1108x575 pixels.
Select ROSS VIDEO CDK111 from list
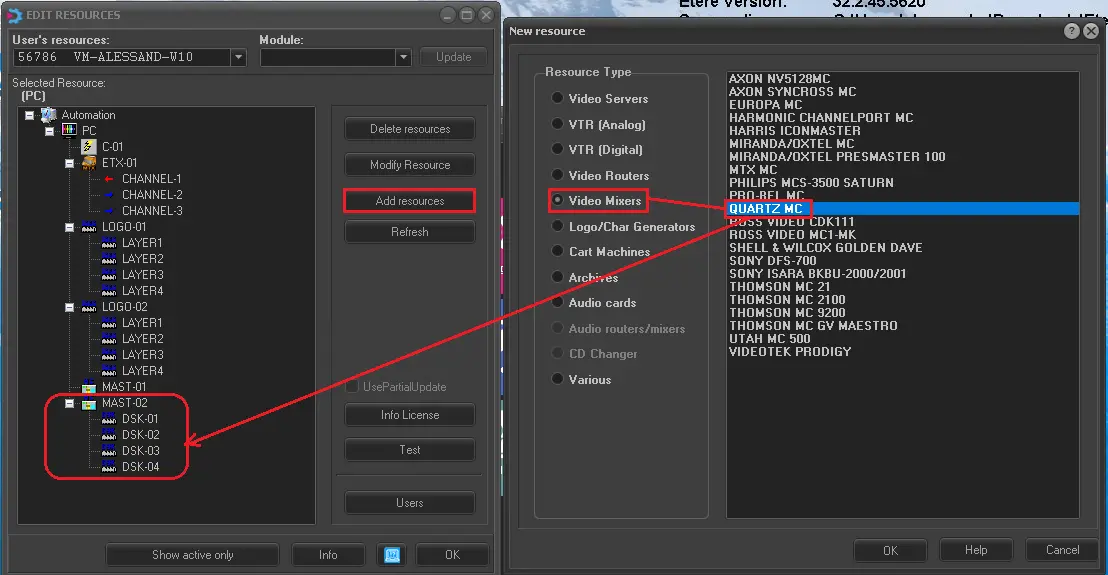click(x=791, y=222)
